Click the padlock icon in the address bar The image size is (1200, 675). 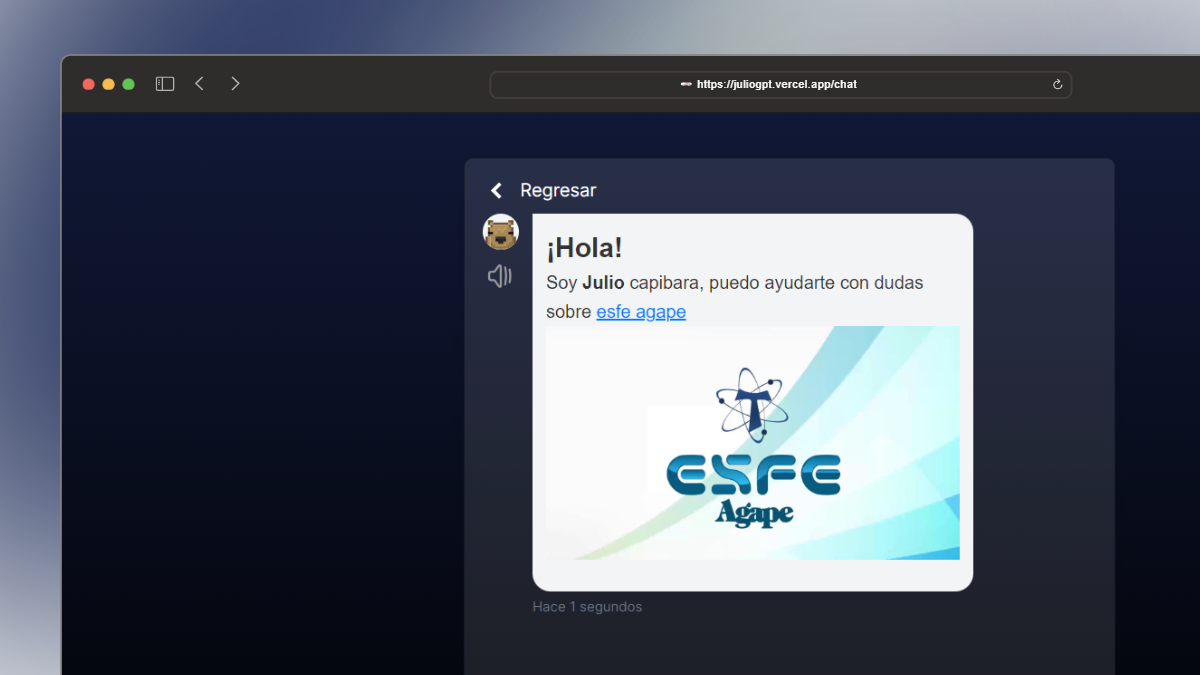(685, 84)
